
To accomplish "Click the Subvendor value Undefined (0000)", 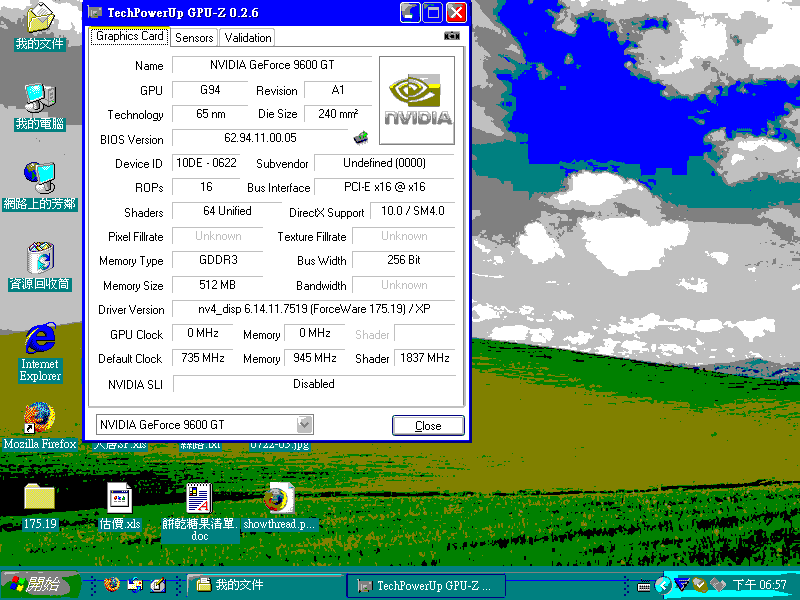I will tap(384, 163).
